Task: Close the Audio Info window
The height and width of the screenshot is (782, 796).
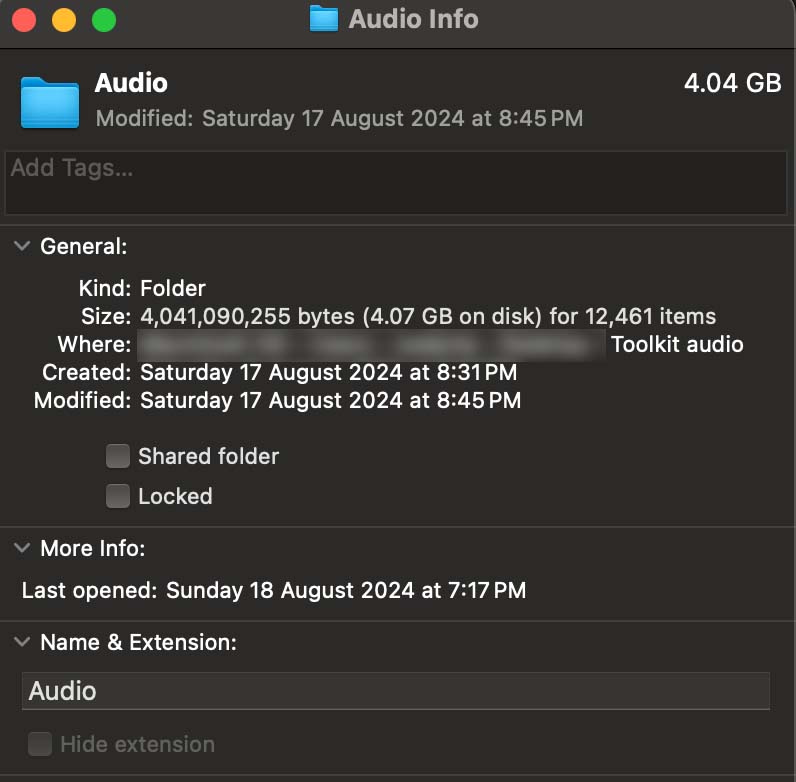Action: click(24, 20)
